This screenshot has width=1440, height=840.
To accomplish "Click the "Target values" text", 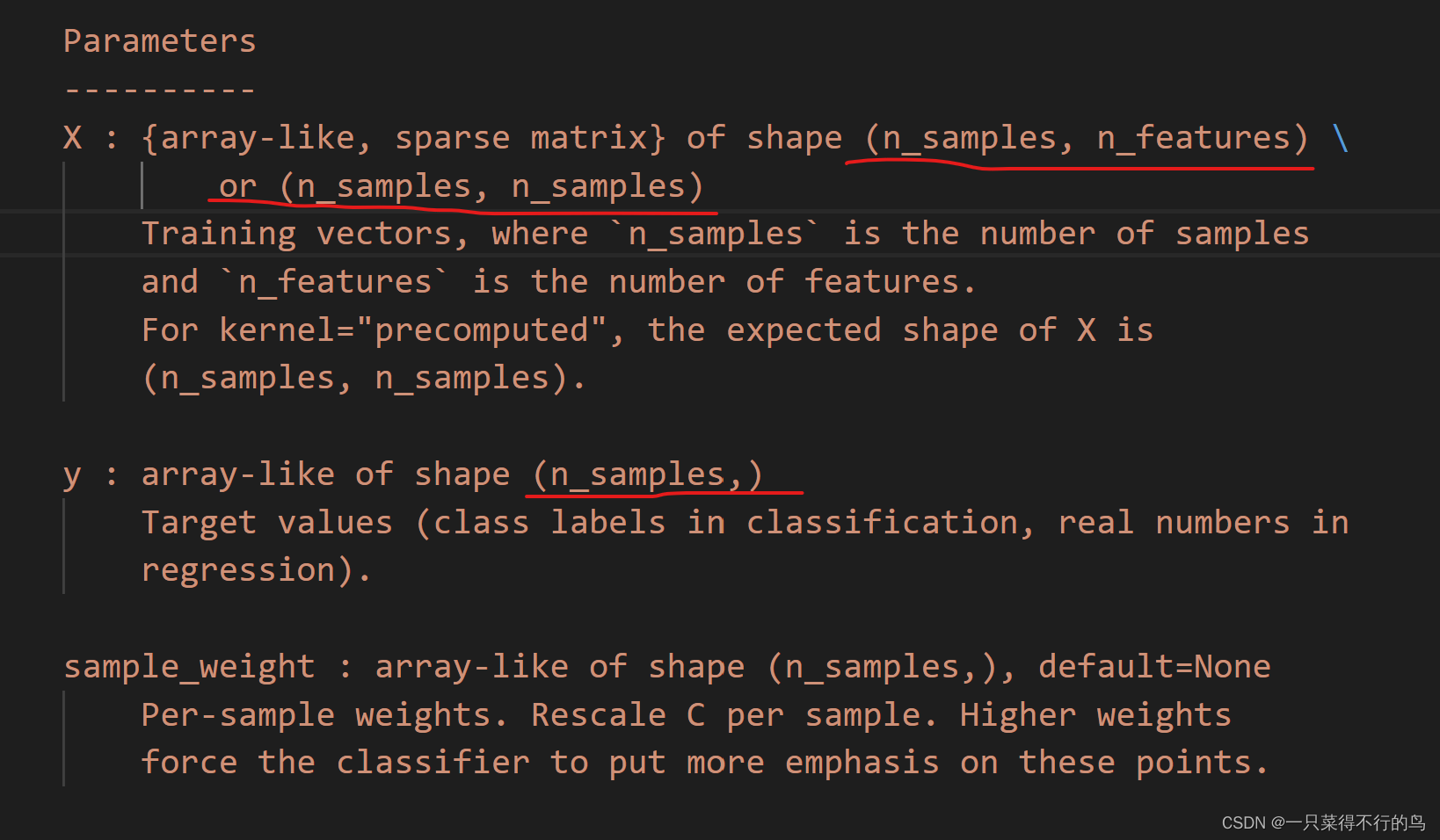I will click(266, 523).
